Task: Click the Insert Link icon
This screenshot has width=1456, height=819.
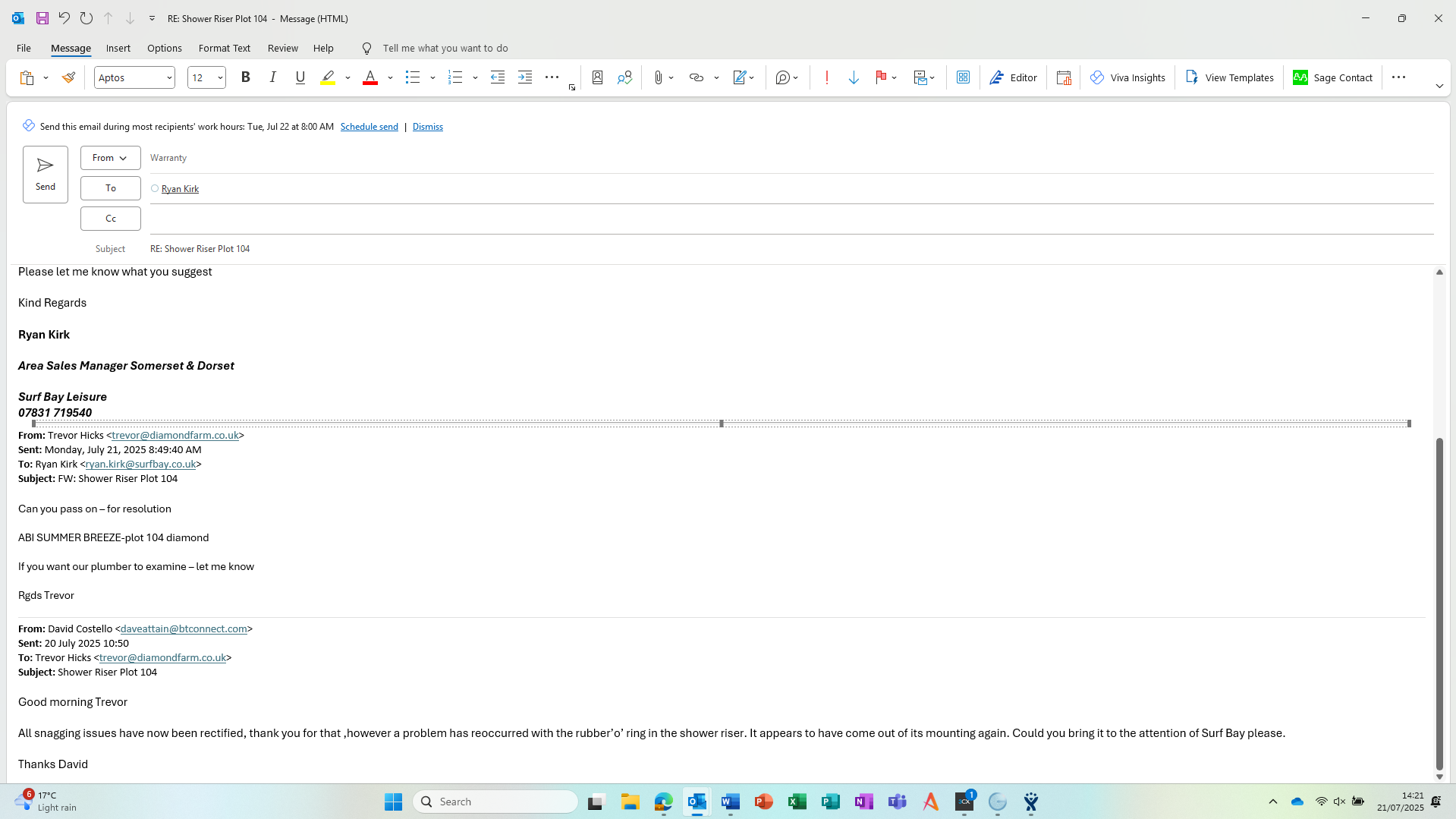Action: pos(696,77)
